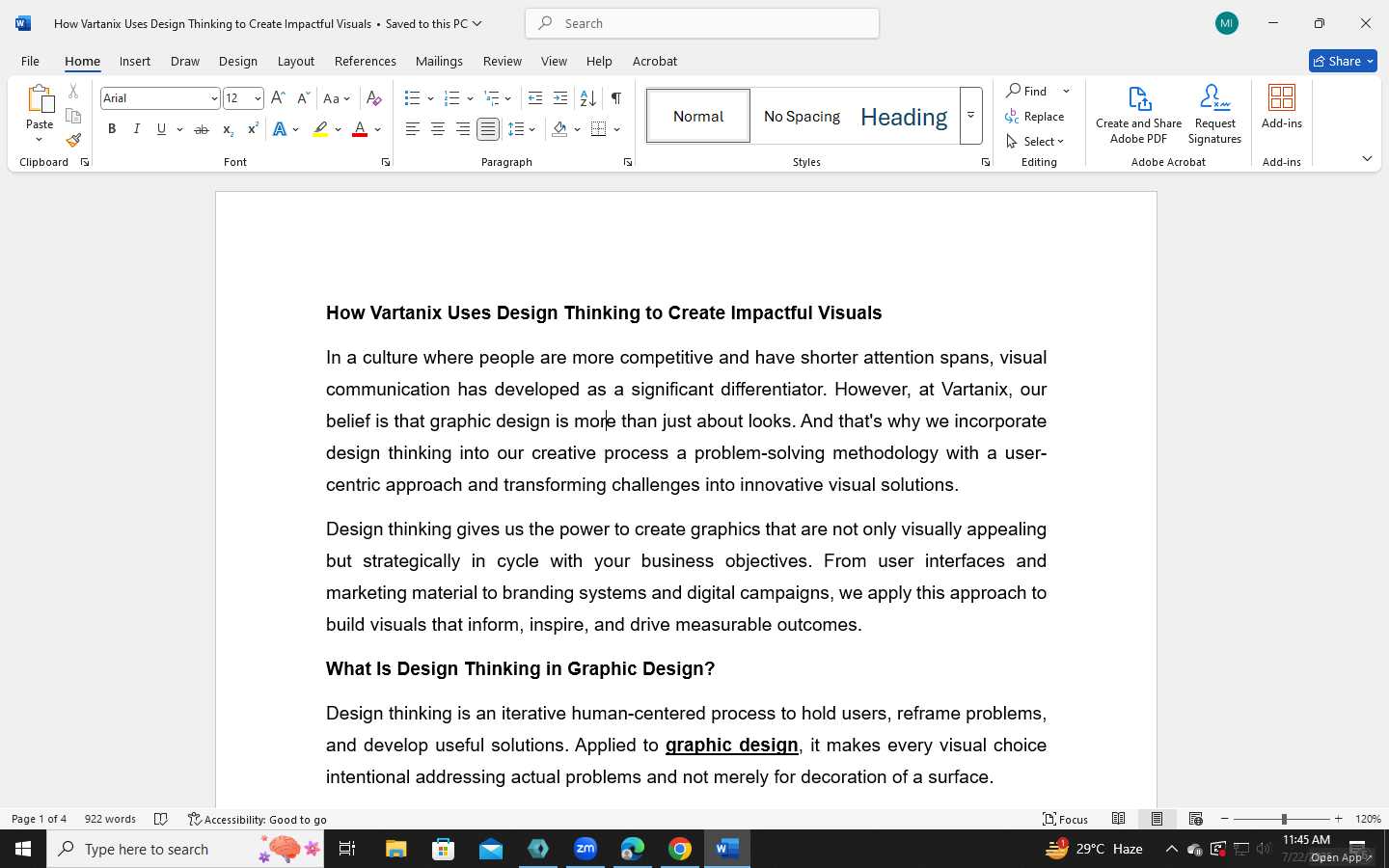Image resolution: width=1389 pixels, height=868 pixels.
Task: Open the graphic design hyperlink
Action: pyautogui.click(x=732, y=746)
